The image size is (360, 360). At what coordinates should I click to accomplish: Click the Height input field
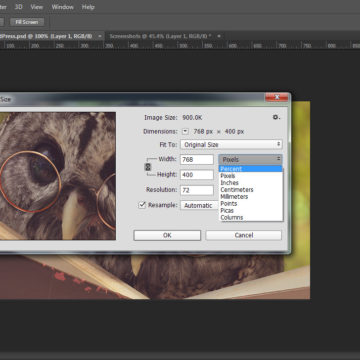(x=197, y=175)
